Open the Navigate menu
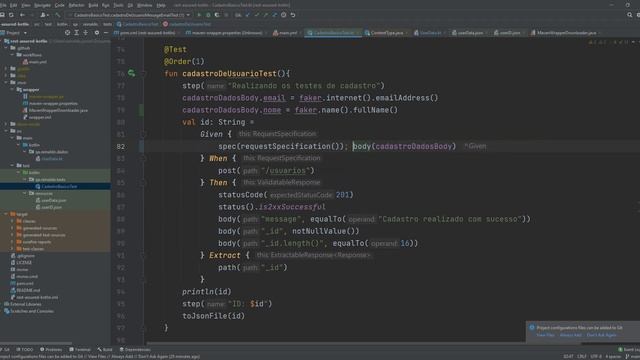Viewport: 640px width, 360px height. pos(42,5)
